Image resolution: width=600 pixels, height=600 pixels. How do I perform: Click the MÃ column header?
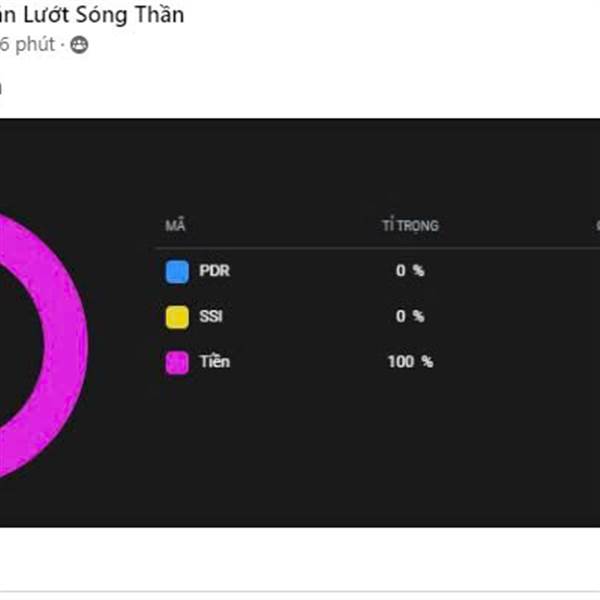pyautogui.click(x=175, y=225)
